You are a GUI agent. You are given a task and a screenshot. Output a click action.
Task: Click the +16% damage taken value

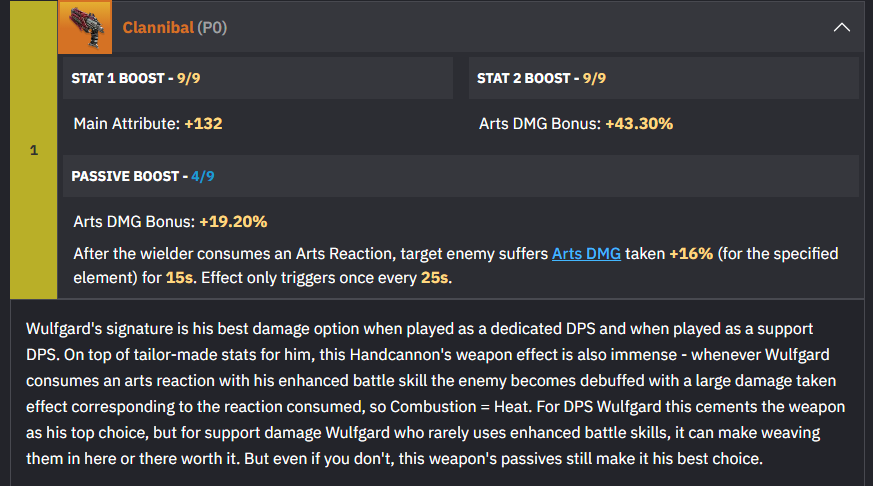pos(691,254)
